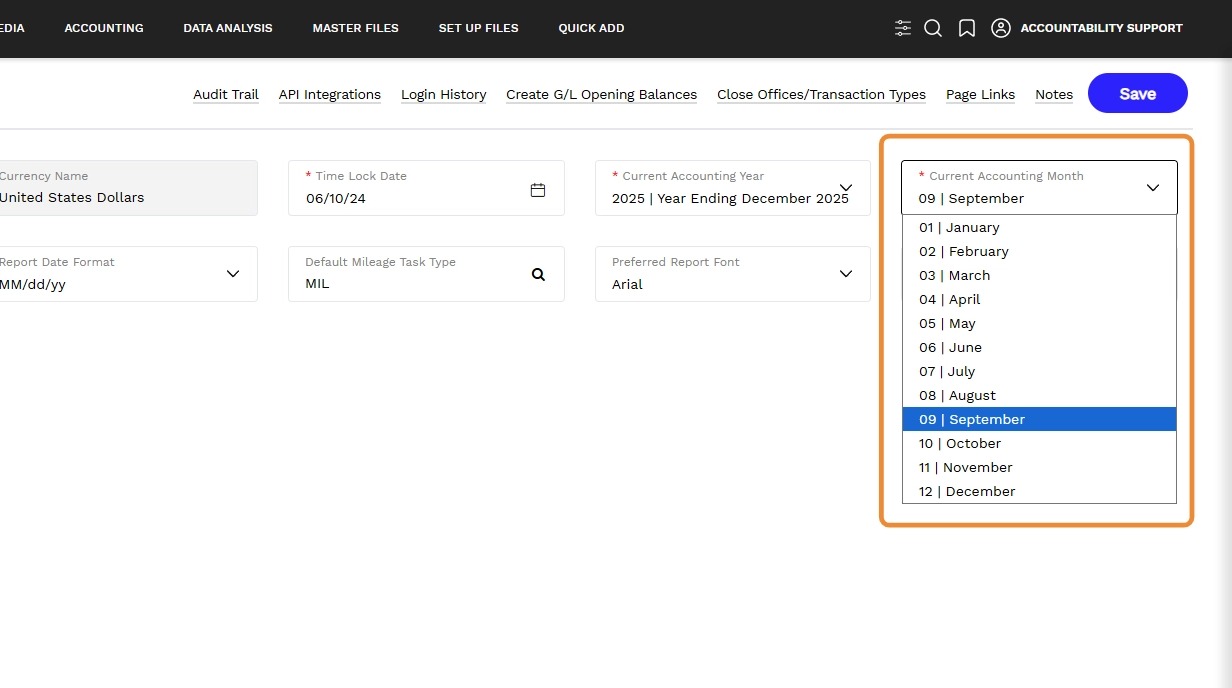Image resolution: width=1232 pixels, height=688 pixels.
Task: Click the user profile avatar icon
Action: pos(1001,28)
